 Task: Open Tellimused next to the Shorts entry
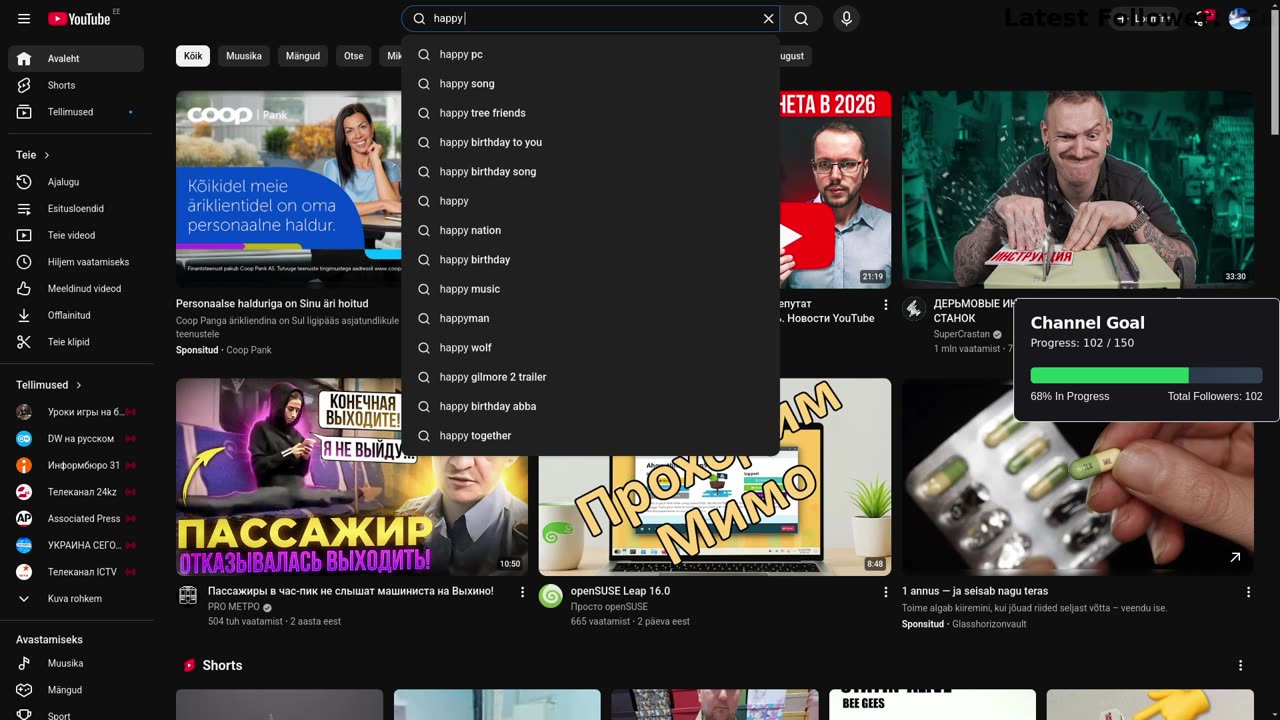[x=76, y=112]
